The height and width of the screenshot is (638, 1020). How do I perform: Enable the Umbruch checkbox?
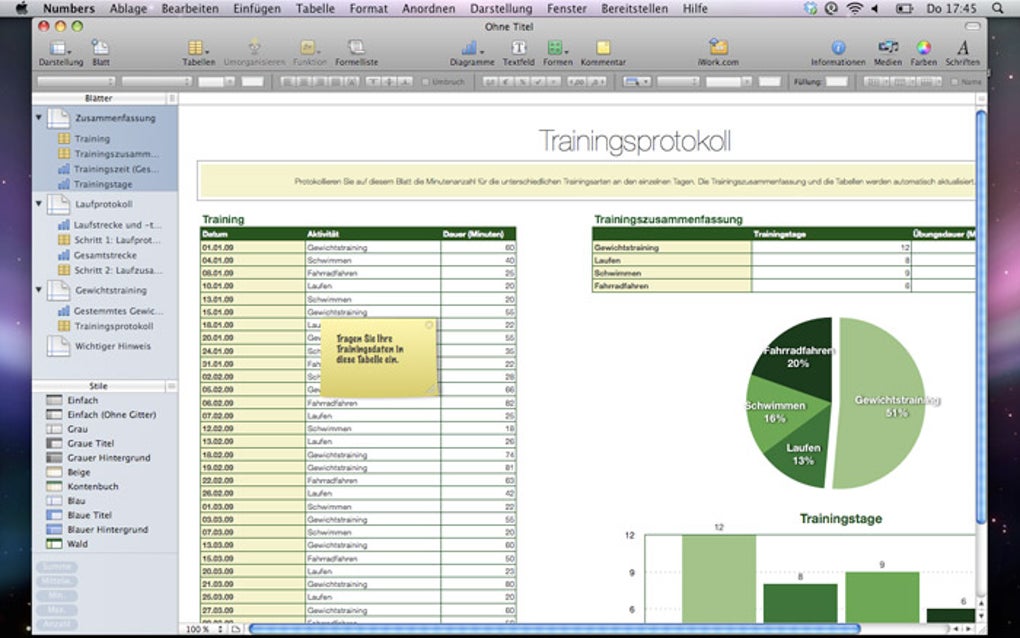[425, 82]
